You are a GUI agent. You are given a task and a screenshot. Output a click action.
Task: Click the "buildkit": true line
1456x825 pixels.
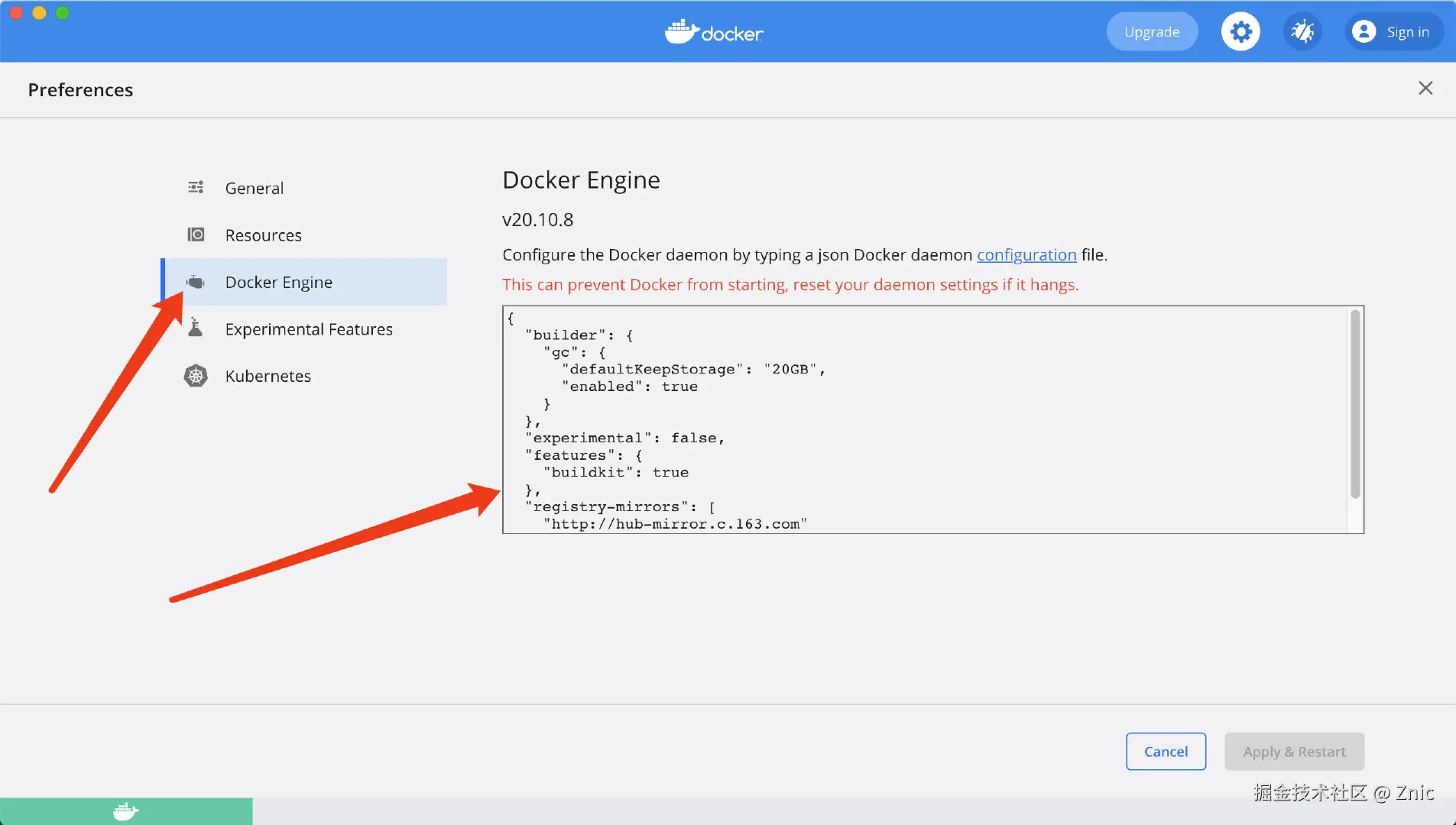coord(616,473)
